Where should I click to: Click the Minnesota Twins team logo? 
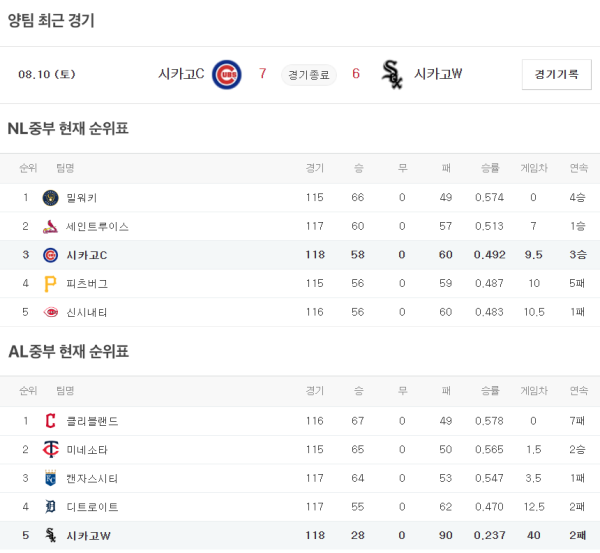click(51, 450)
